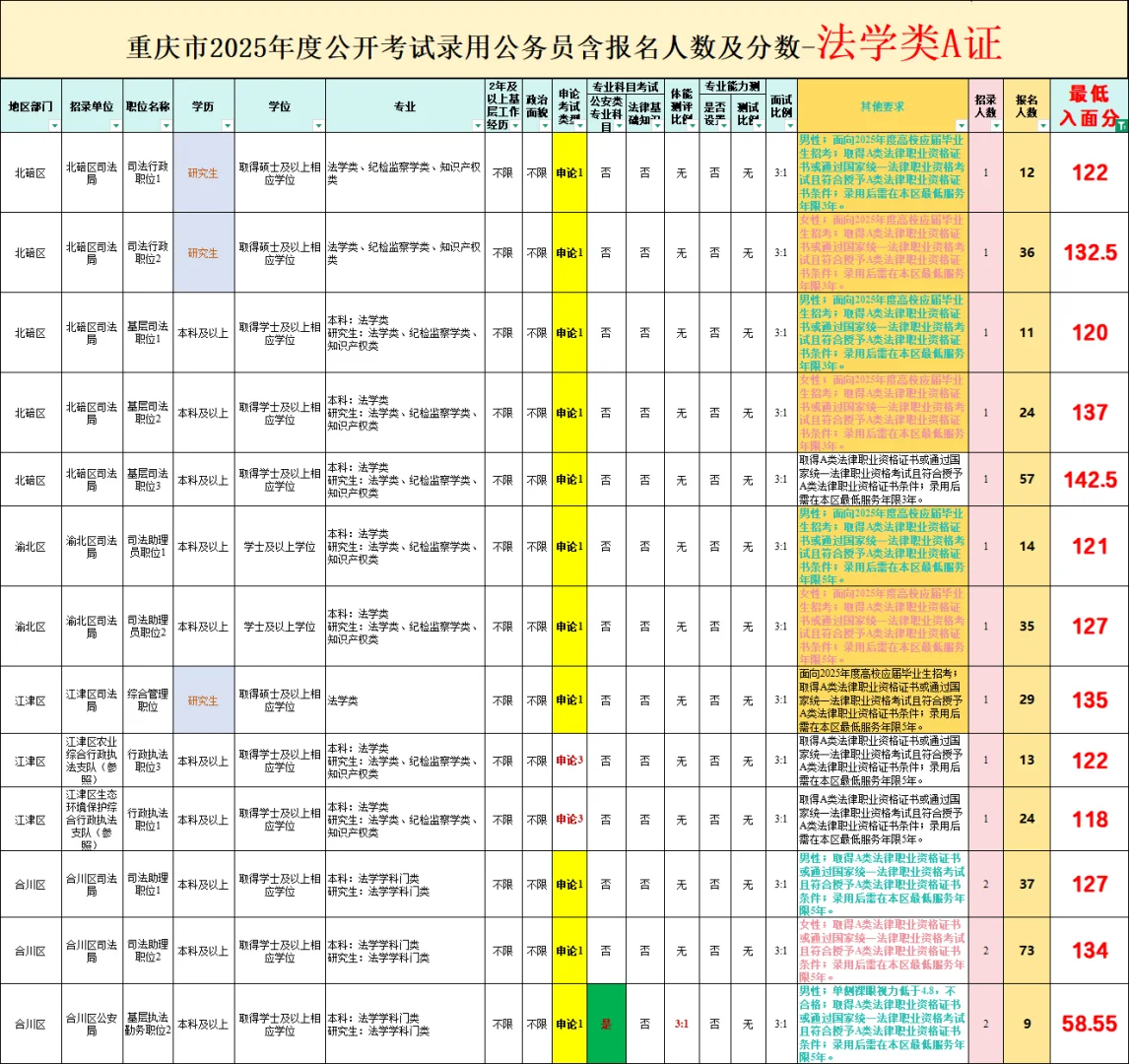Image resolution: width=1129 pixels, height=1064 pixels.
Task: Select applicant count cell 9
Action: click(1027, 1024)
